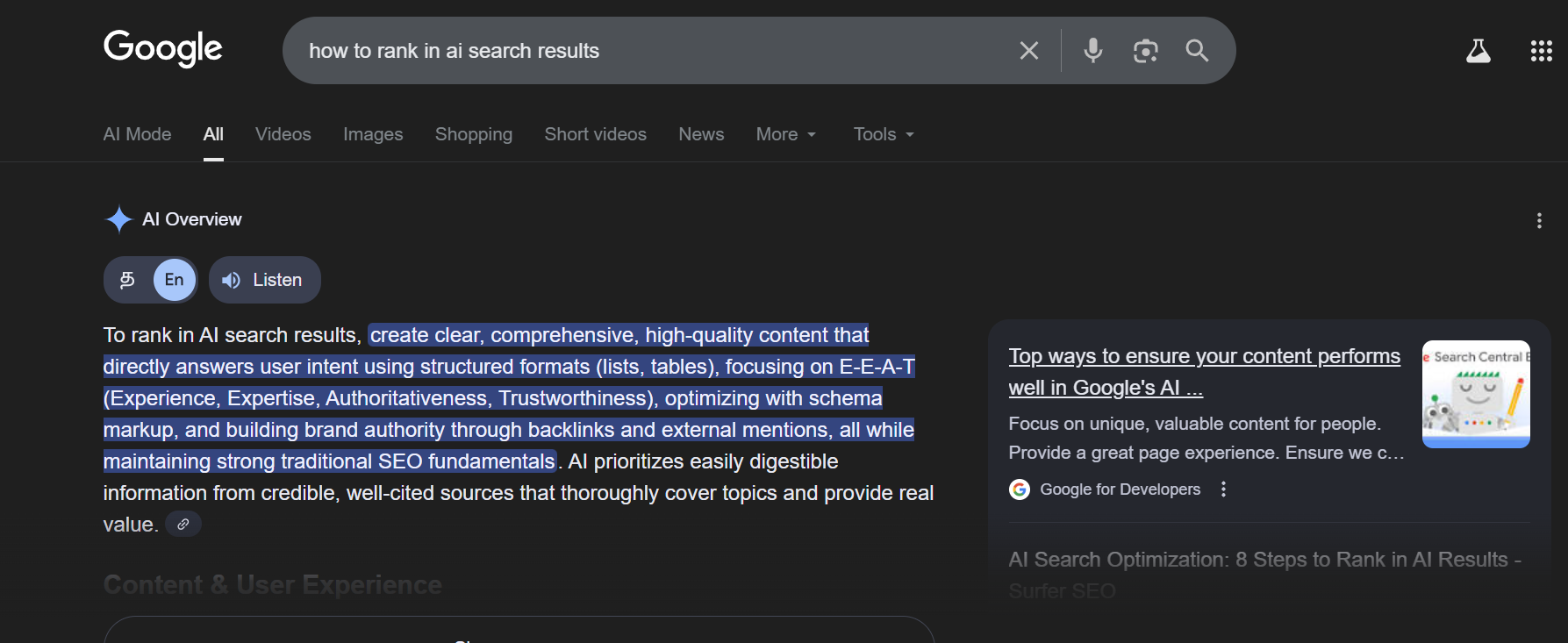Image resolution: width=1568 pixels, height=643 pixels.
Task: Click the Search Central article thumbnail
Action: coord(1476,394)
